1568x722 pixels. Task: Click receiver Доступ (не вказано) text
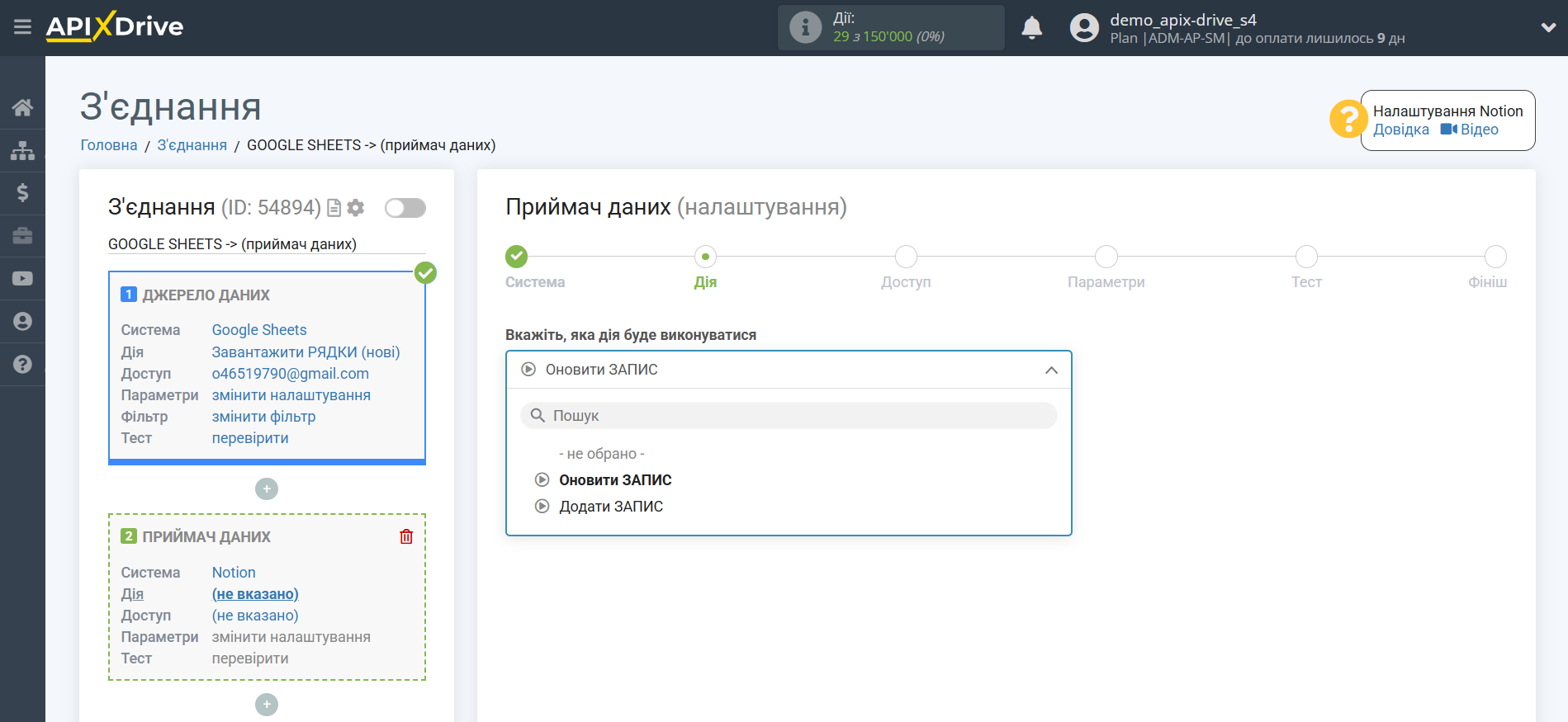(x=255, y=616)
